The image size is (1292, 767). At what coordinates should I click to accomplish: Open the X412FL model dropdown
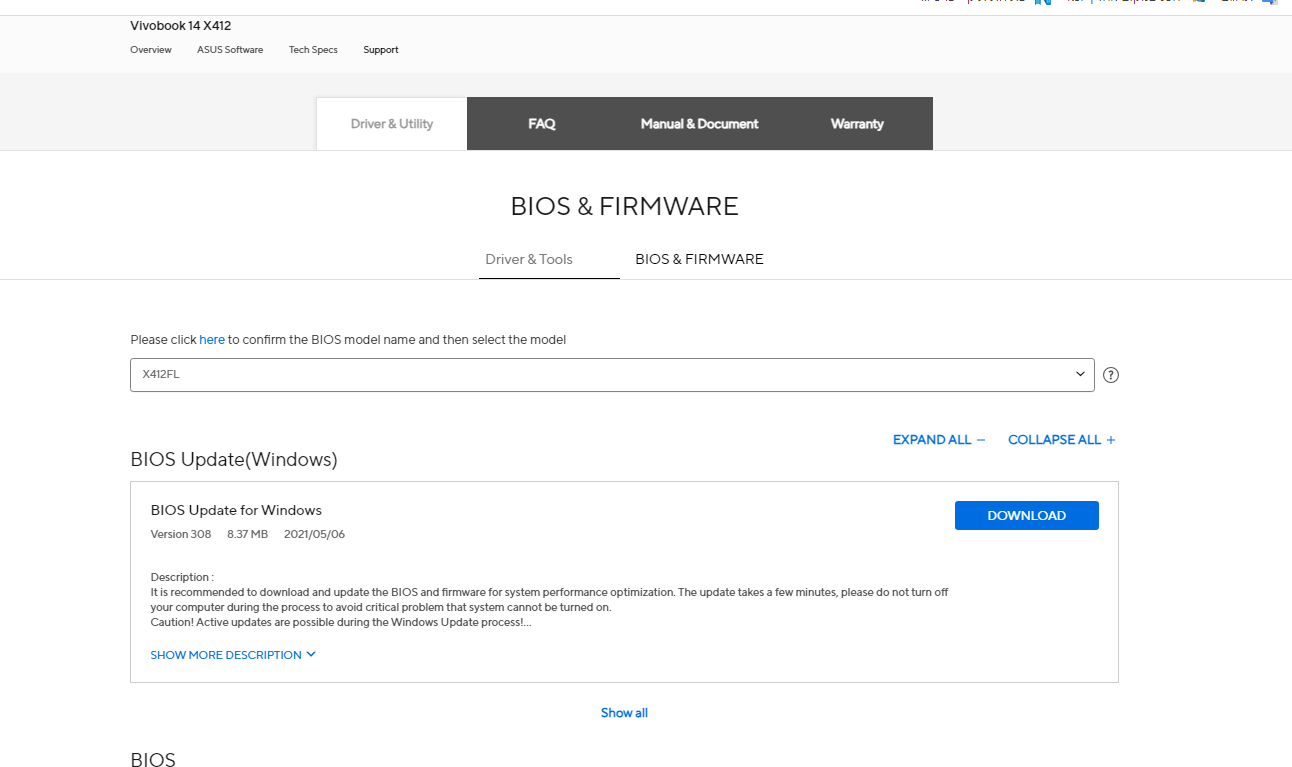(x=612, y=375)
